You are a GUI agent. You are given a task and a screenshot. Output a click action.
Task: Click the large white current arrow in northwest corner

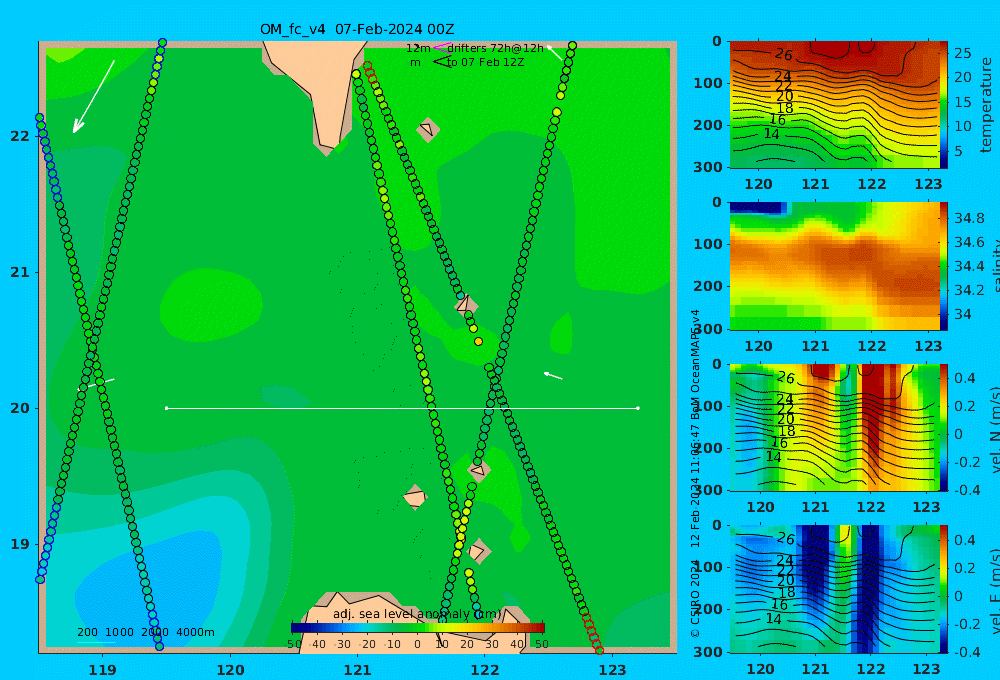point(93,96)
